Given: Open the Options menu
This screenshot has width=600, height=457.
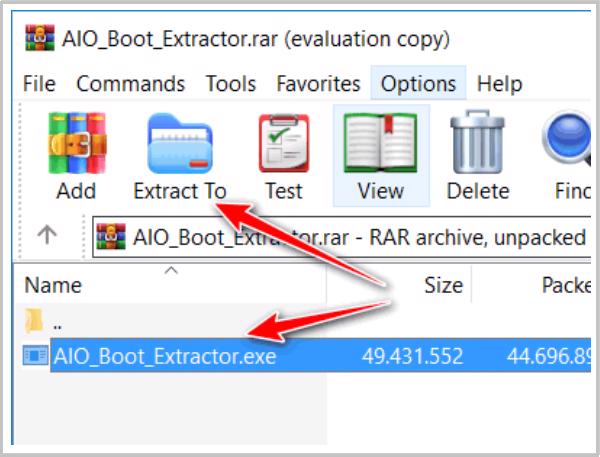Looking at the screenshot, I should pyautogui.click(x=418, y=83).
